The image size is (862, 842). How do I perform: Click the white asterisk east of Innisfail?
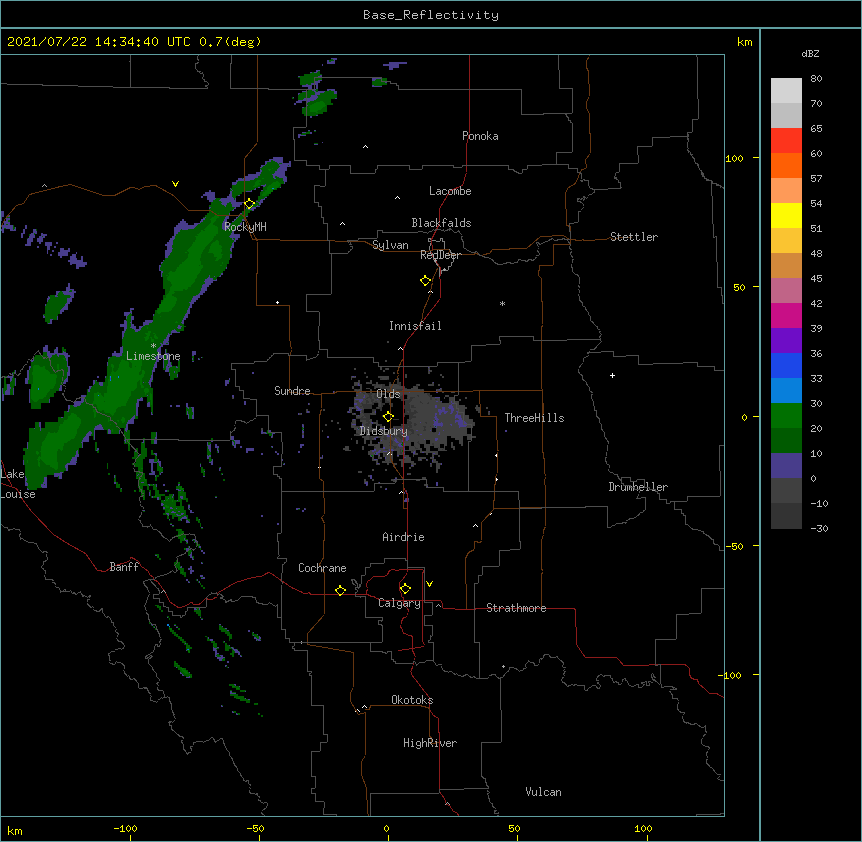pyautogui.click(x=502, y=303)
